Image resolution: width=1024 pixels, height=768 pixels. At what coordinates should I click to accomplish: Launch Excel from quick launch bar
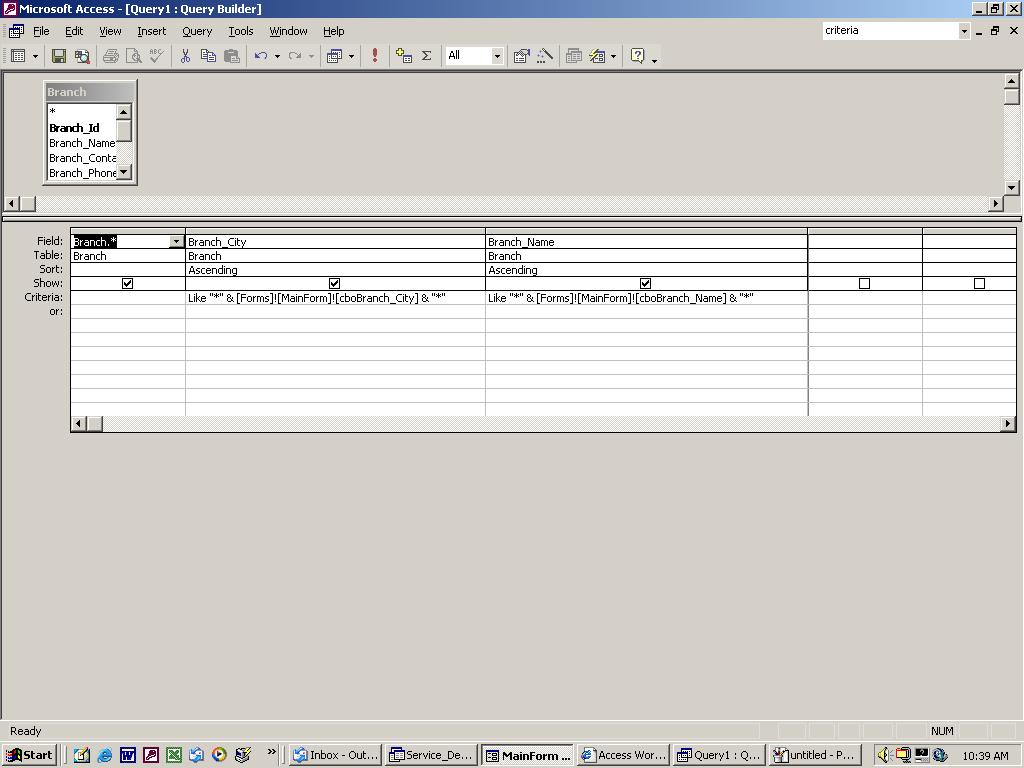pos(174,755)
